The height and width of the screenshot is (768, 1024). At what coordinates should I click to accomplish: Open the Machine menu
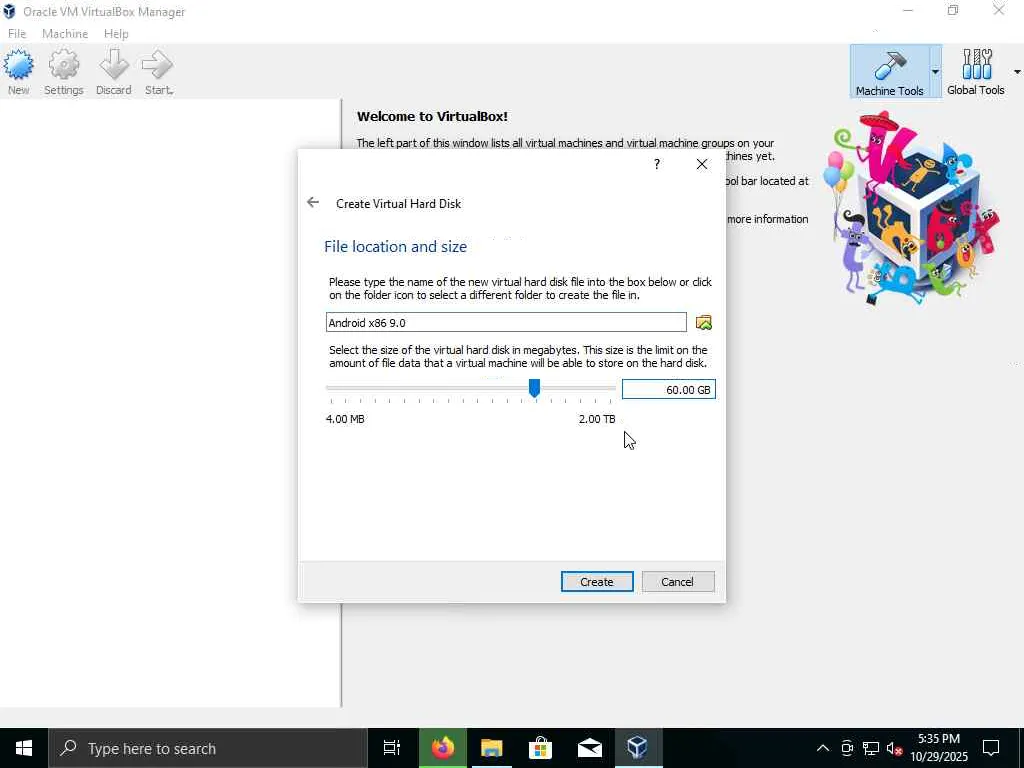(65, 33)
